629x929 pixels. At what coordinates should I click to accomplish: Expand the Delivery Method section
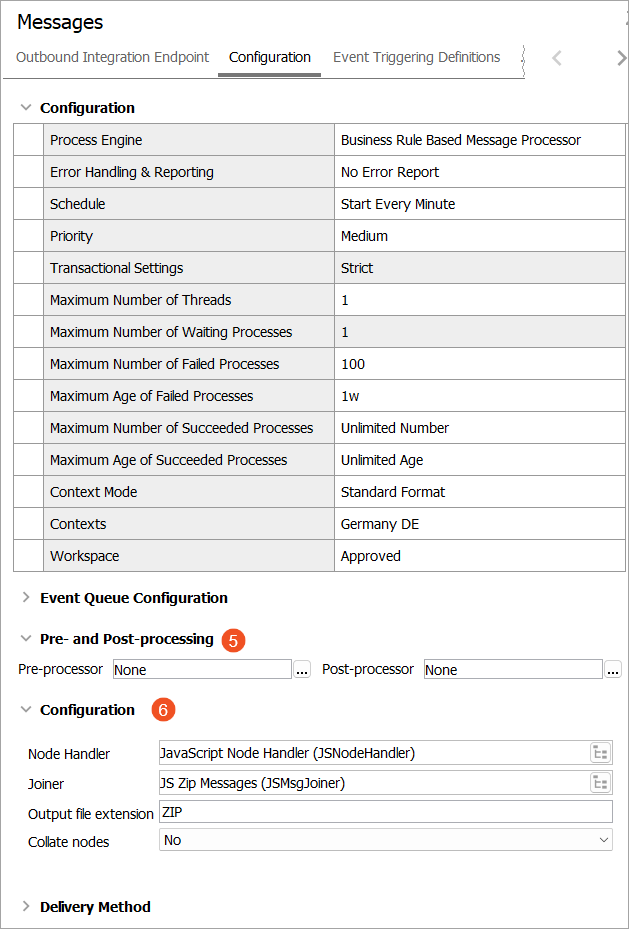(26, 907)
